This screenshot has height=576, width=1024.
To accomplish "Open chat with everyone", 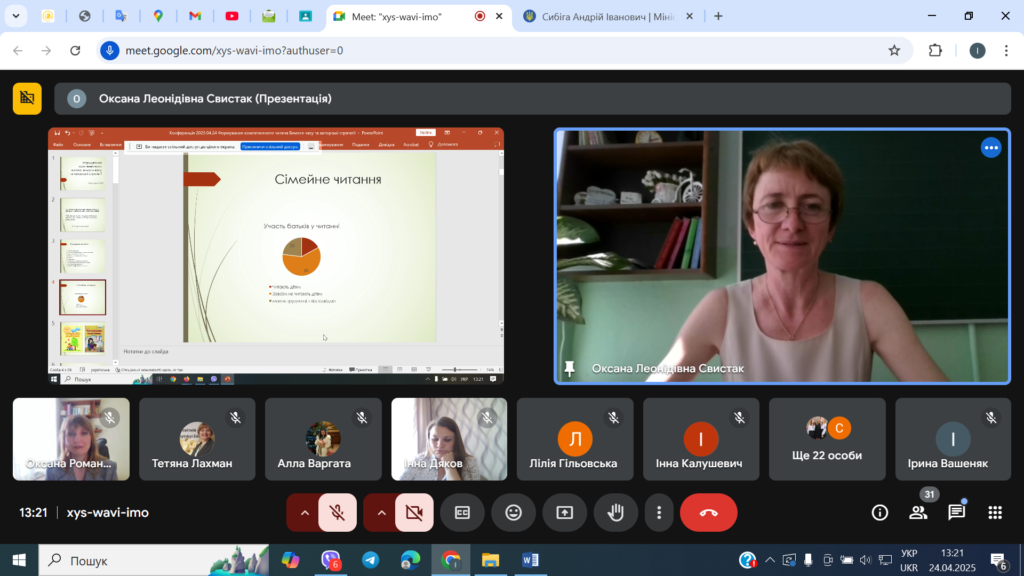I will (x=957, y=513).
